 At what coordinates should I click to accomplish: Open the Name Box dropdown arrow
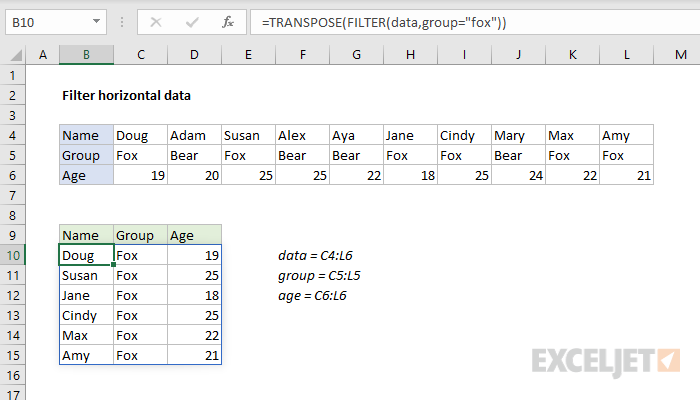96,21
